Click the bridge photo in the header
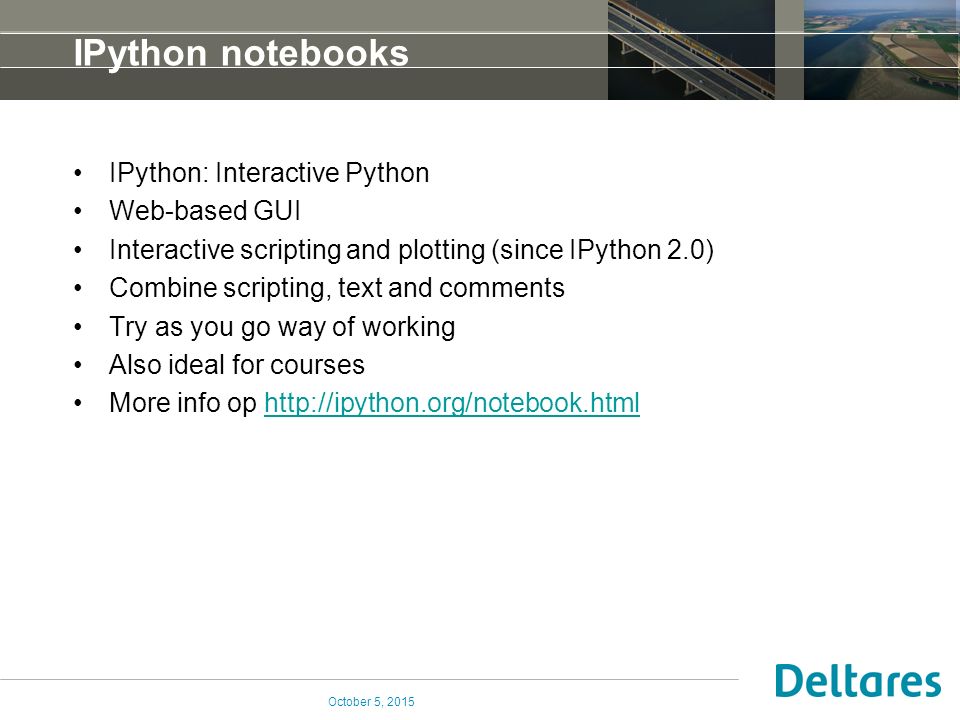 tap(691, 50)
